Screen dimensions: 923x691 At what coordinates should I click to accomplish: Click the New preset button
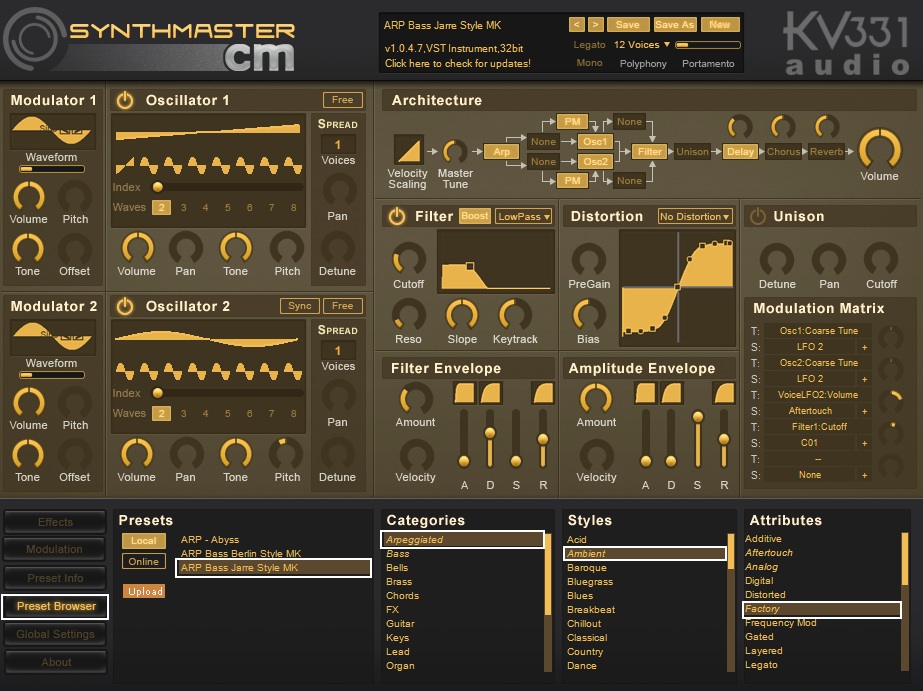[719, 25]
